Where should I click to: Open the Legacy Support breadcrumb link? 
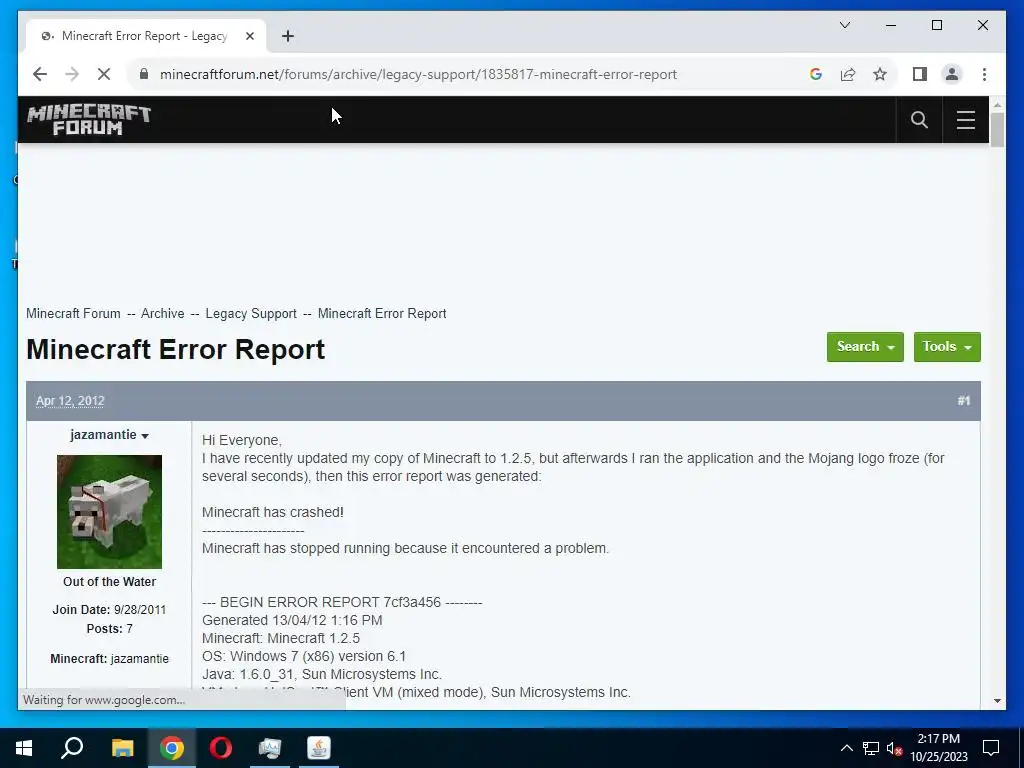point(251,313)
